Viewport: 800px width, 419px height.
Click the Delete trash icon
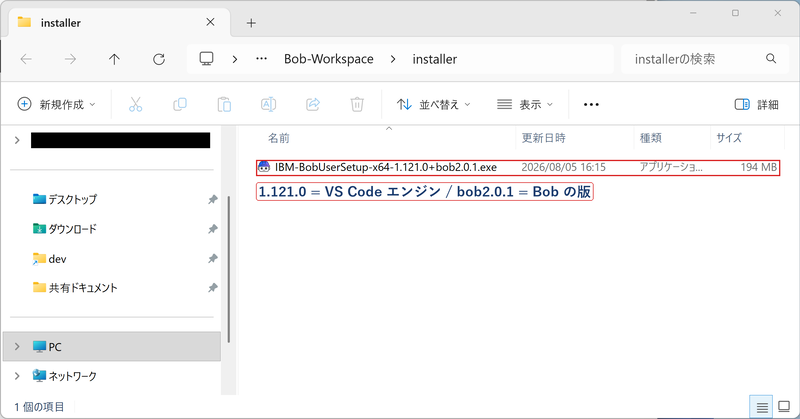click(357, 105)
